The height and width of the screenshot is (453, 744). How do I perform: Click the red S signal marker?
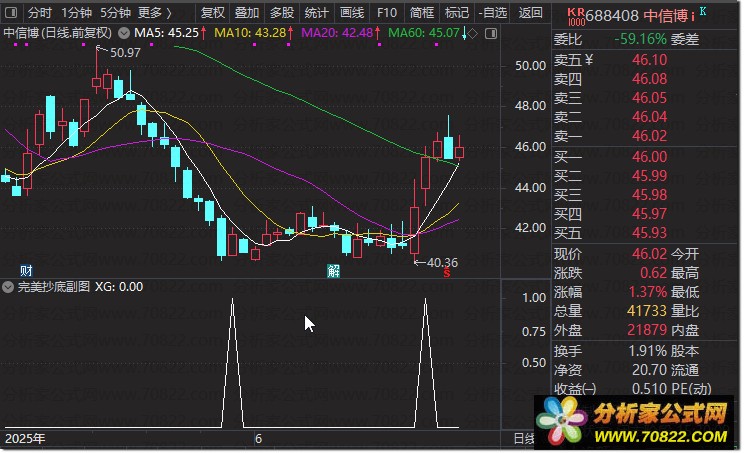click(446, 273)
